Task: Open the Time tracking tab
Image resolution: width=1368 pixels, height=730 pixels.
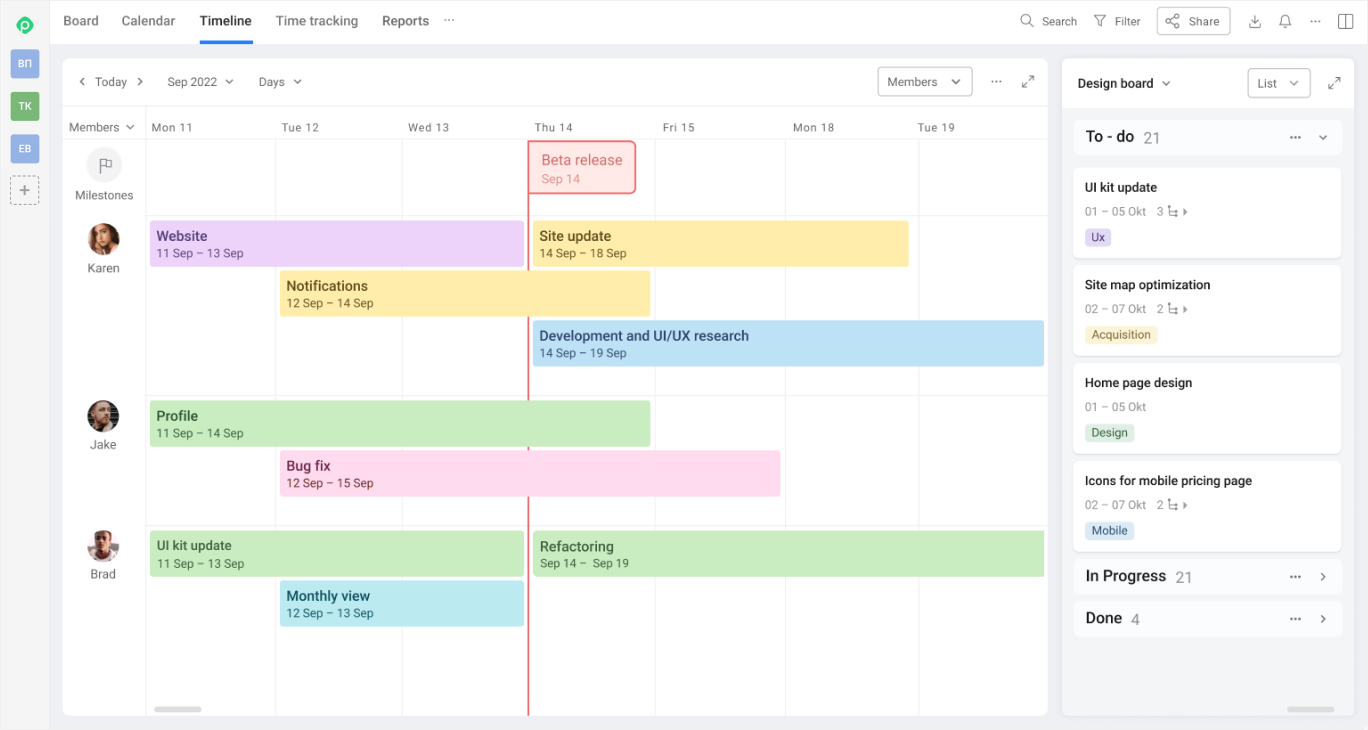Action: (x=316, y=21)
